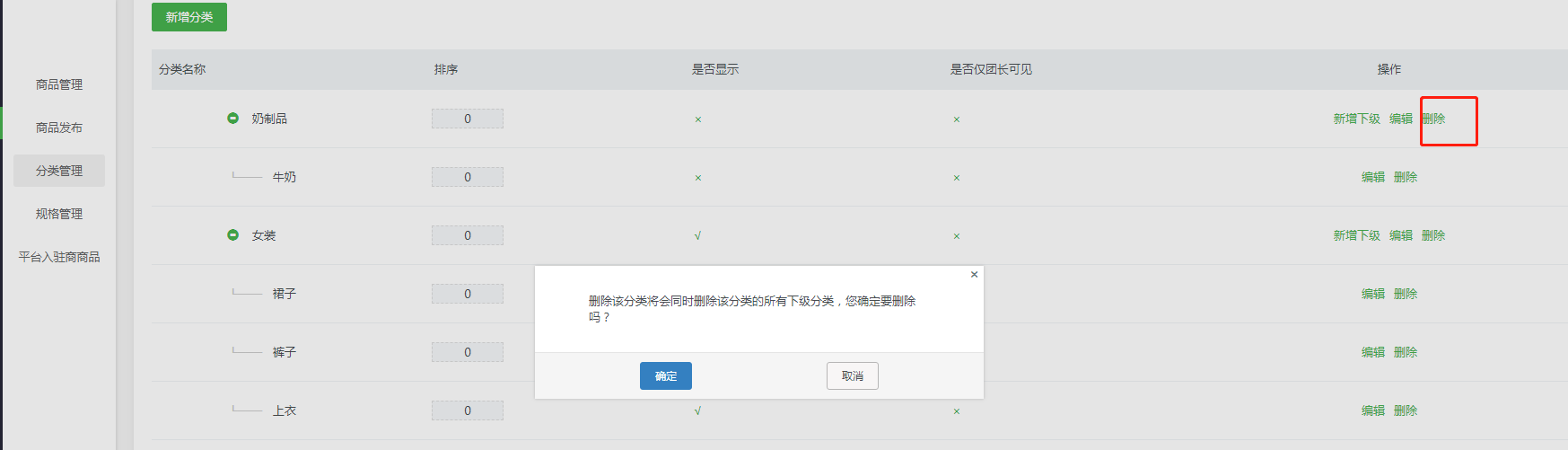Click 编辑 for 裤子

(1373, 352)
